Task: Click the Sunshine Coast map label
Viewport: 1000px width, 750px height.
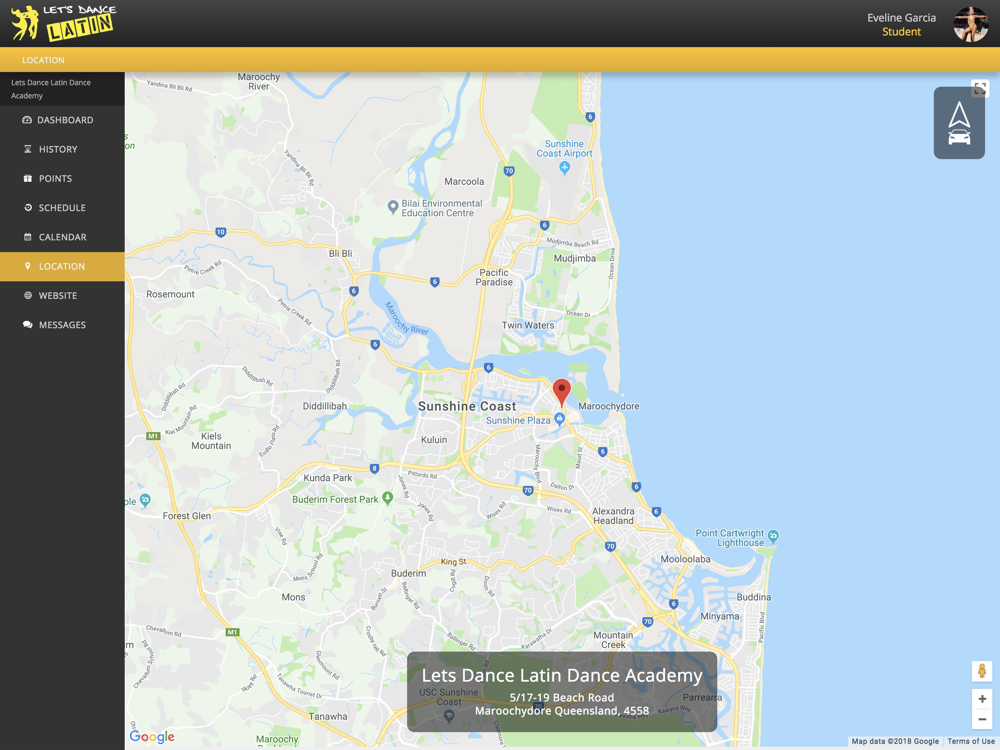Action: pos(467,406)
